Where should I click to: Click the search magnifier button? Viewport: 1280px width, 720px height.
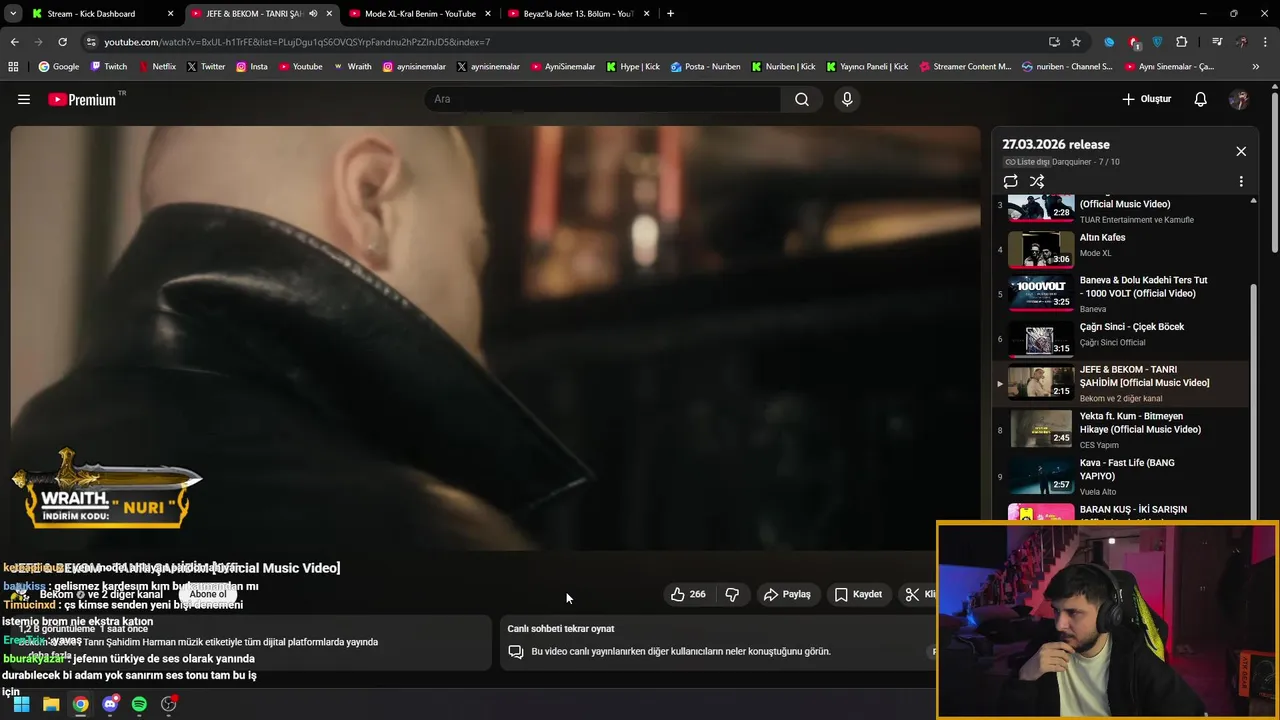802,99
